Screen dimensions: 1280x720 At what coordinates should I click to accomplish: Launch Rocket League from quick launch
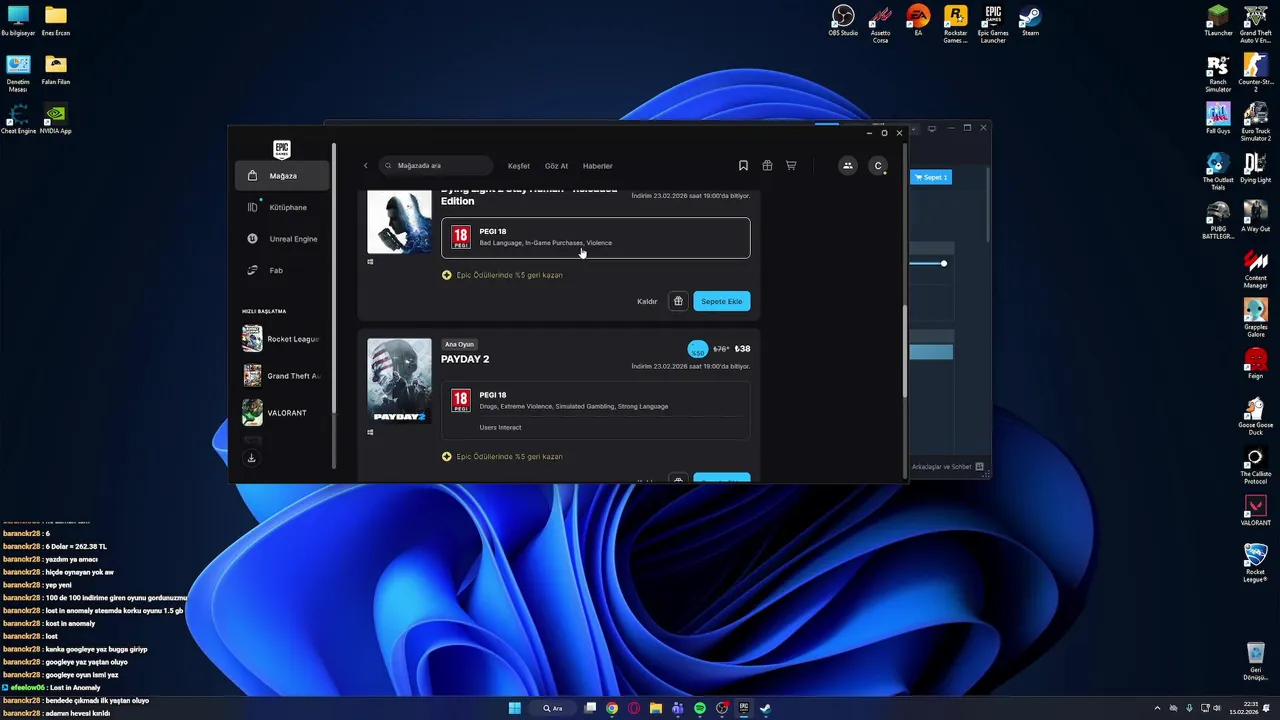click(281, 339)
